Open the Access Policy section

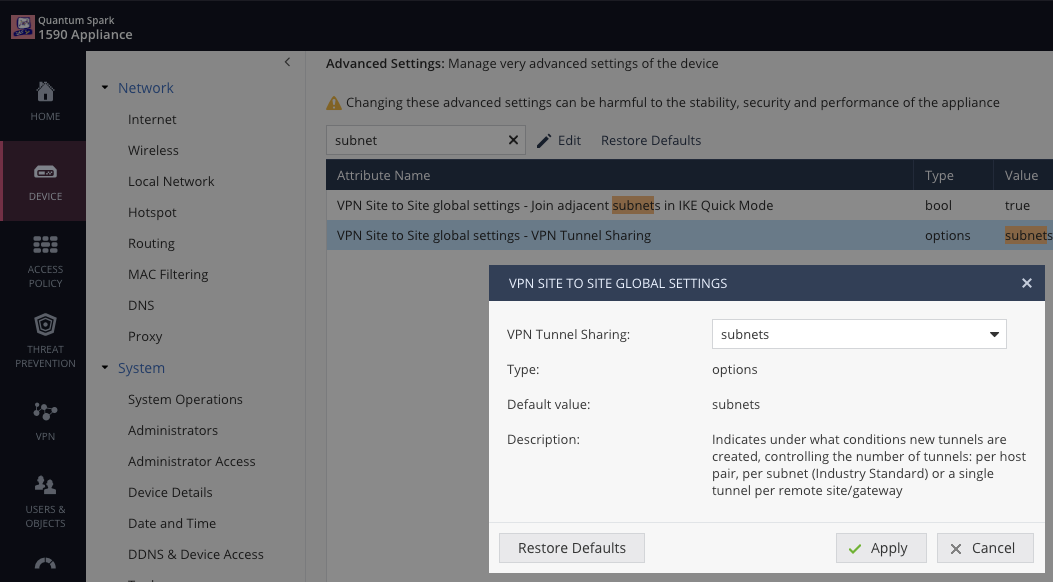click(44, 260)
